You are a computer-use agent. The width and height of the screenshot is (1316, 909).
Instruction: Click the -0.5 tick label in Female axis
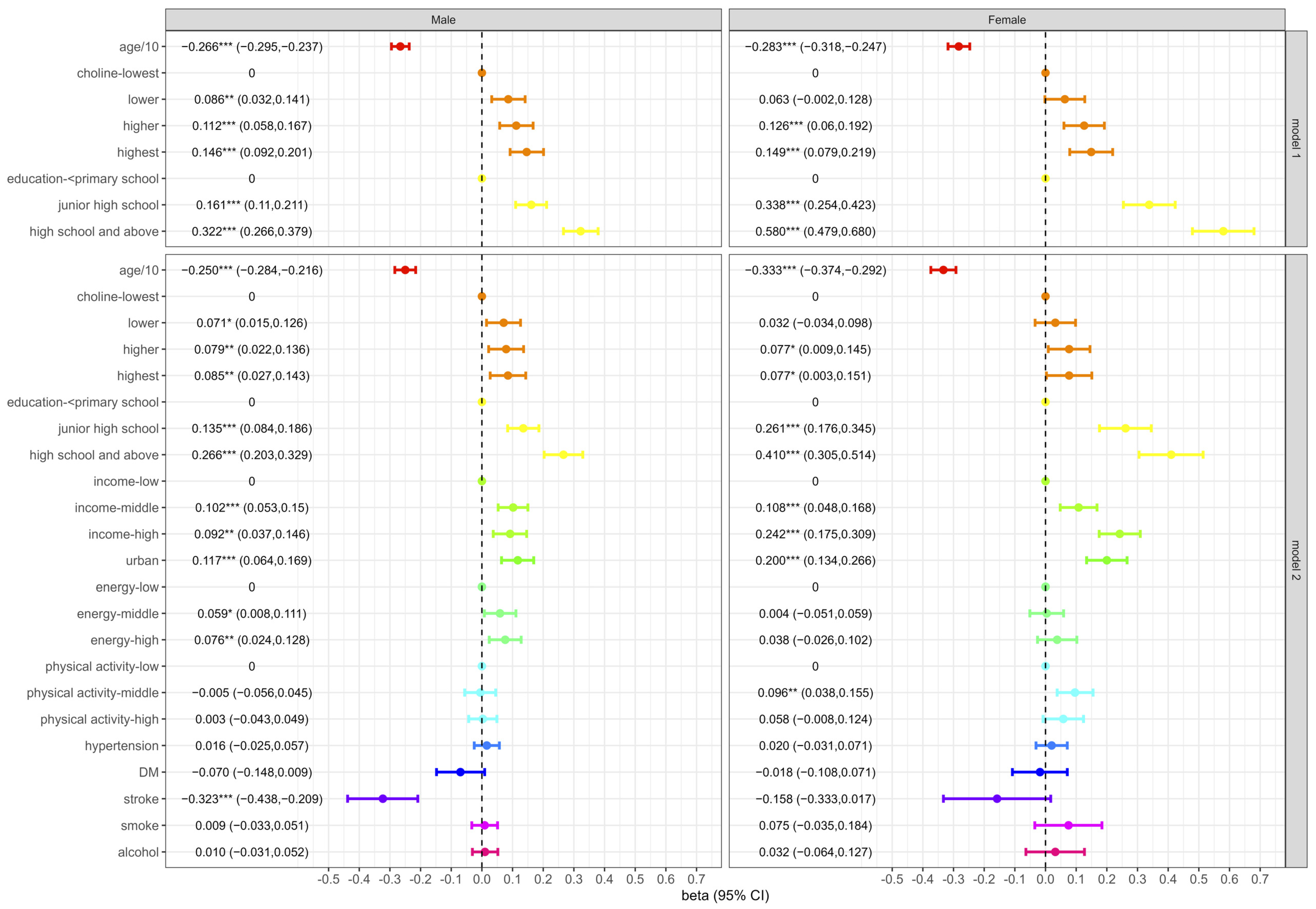click(x=892, y=879)
